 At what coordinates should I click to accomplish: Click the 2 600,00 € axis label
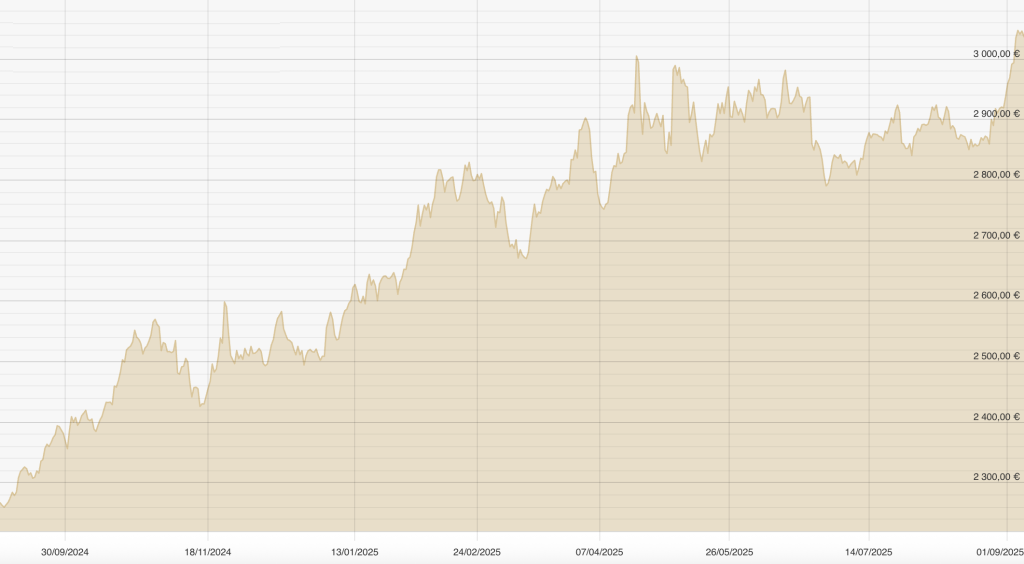click(996, 296)
